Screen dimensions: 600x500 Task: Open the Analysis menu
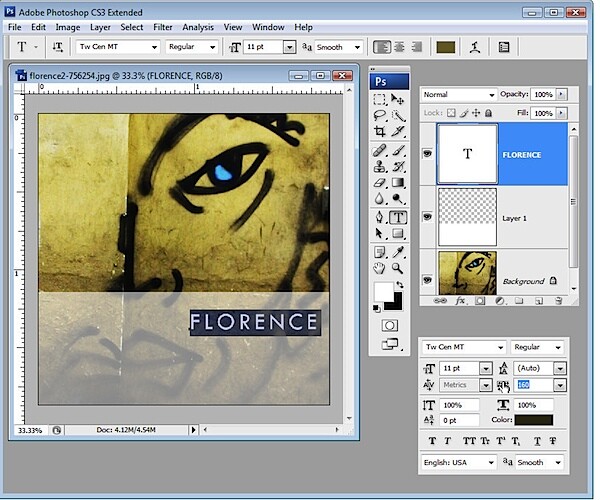198,27
